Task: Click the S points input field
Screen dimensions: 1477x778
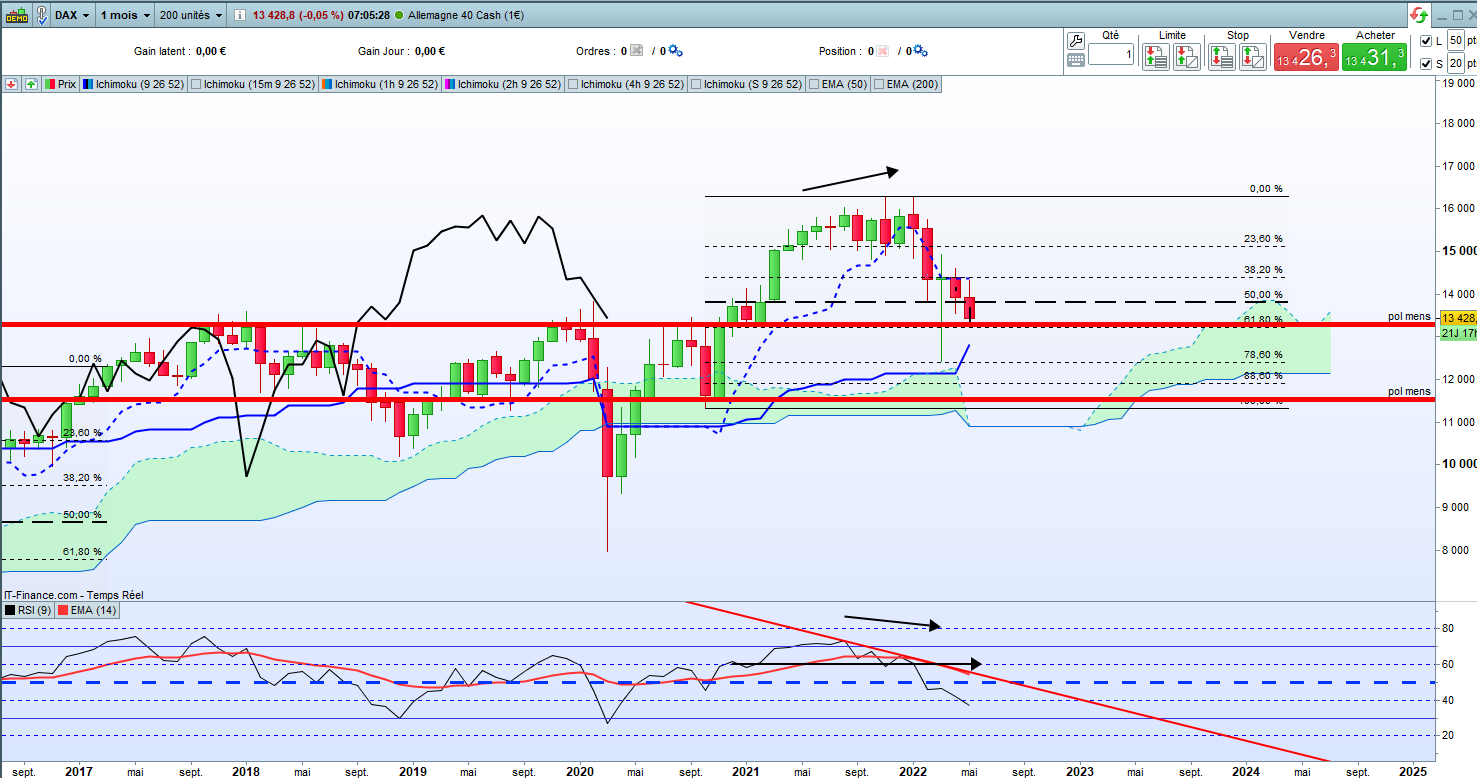Action: [1455, 64]
